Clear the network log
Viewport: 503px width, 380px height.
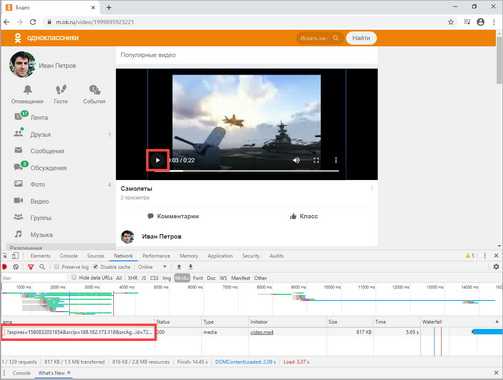pos(16,267)
